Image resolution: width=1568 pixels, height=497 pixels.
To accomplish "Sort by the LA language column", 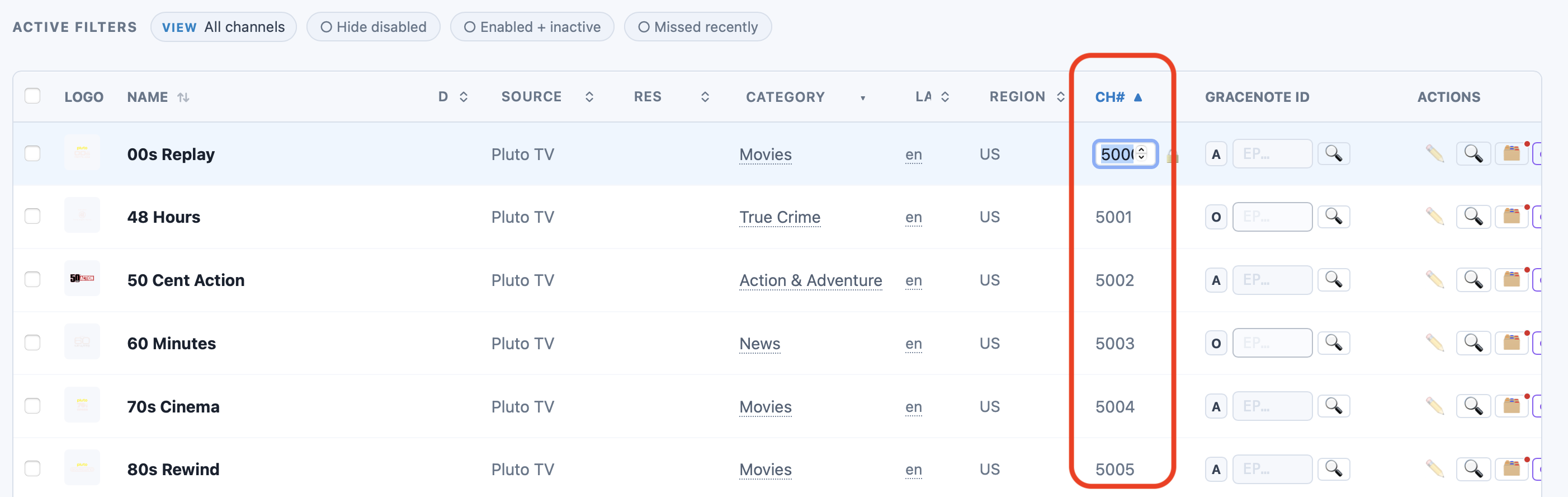I will [932, 97].
